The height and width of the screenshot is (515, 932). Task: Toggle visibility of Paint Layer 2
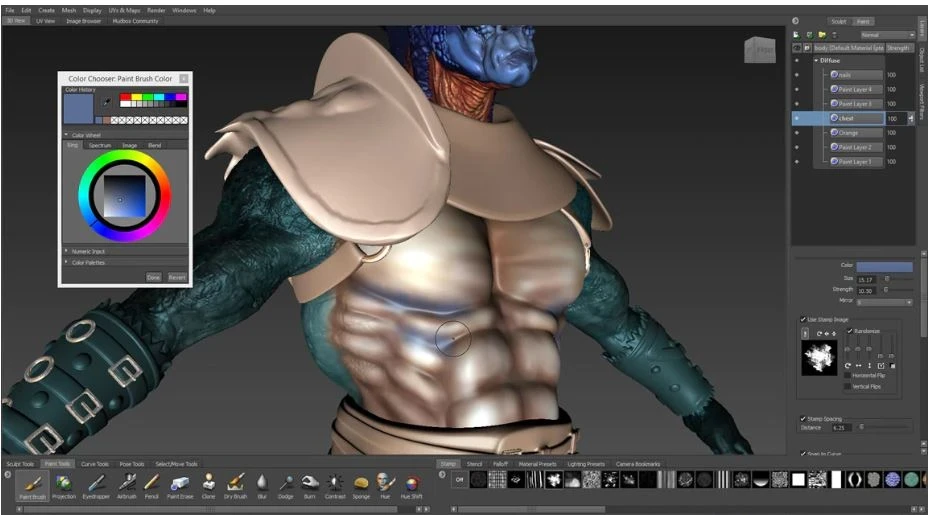[x=797, y=147]
